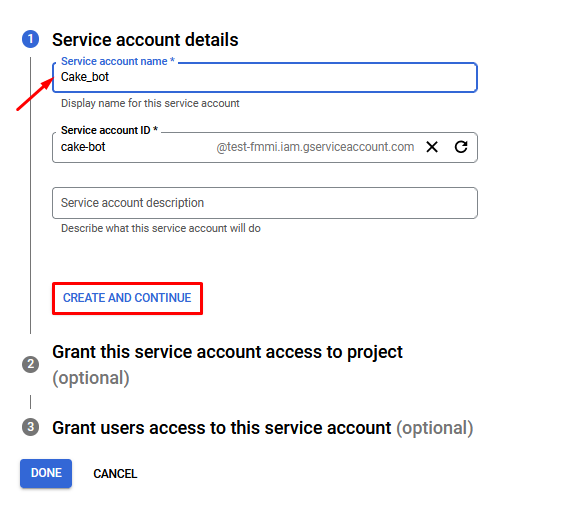Image resolution: width=565 pixels, height=522 pixels.
Task: Expand Grant this service account access to project
Action: pos(227,352)
